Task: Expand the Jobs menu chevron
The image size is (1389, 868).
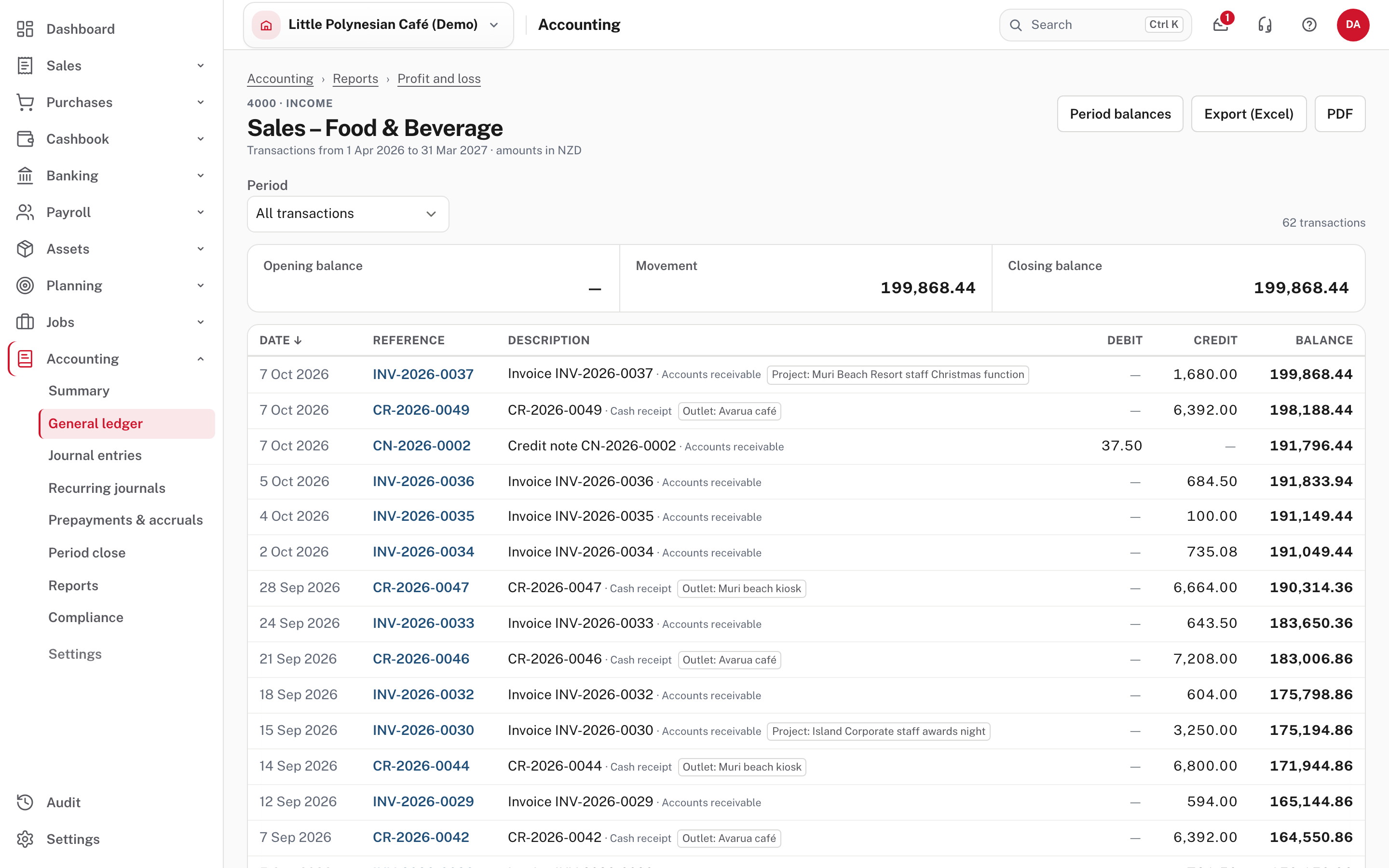Action: pos(200,322)
